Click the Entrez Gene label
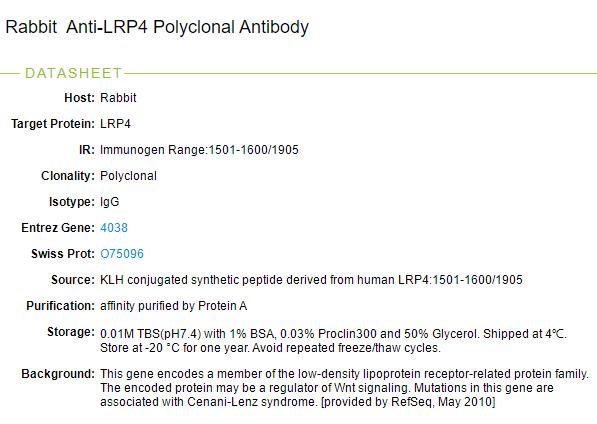597x424 pixels. tap(58, 228)
